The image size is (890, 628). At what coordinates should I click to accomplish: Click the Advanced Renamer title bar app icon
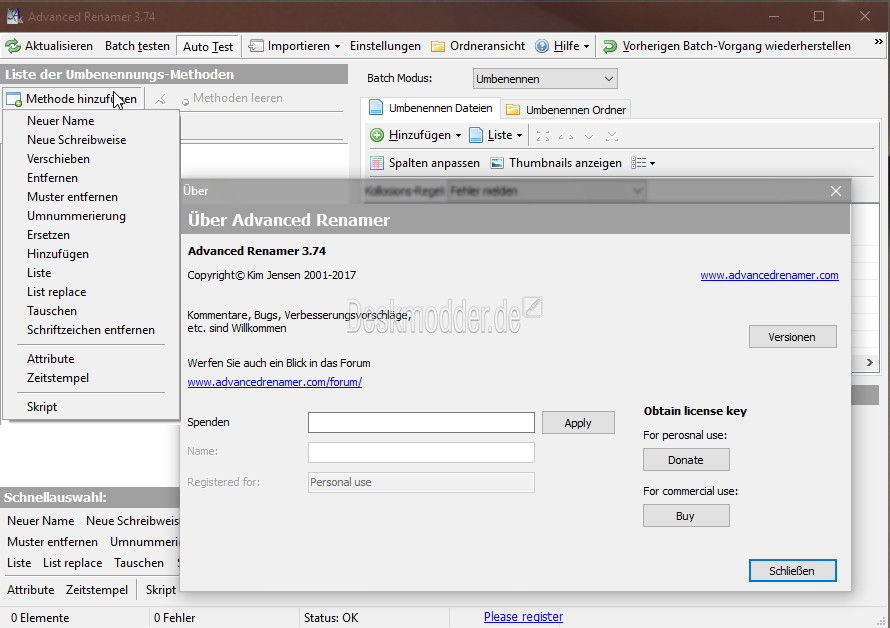tap(15, 16)
